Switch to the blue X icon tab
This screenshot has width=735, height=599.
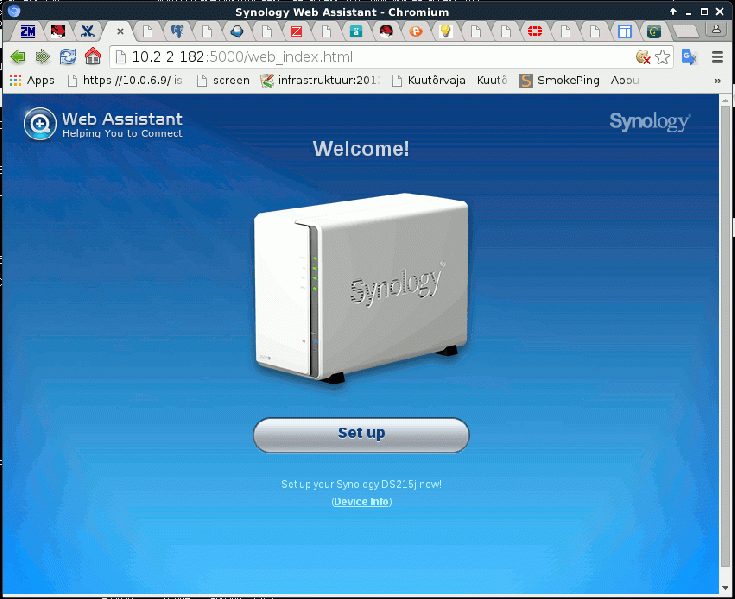(88, 31)
